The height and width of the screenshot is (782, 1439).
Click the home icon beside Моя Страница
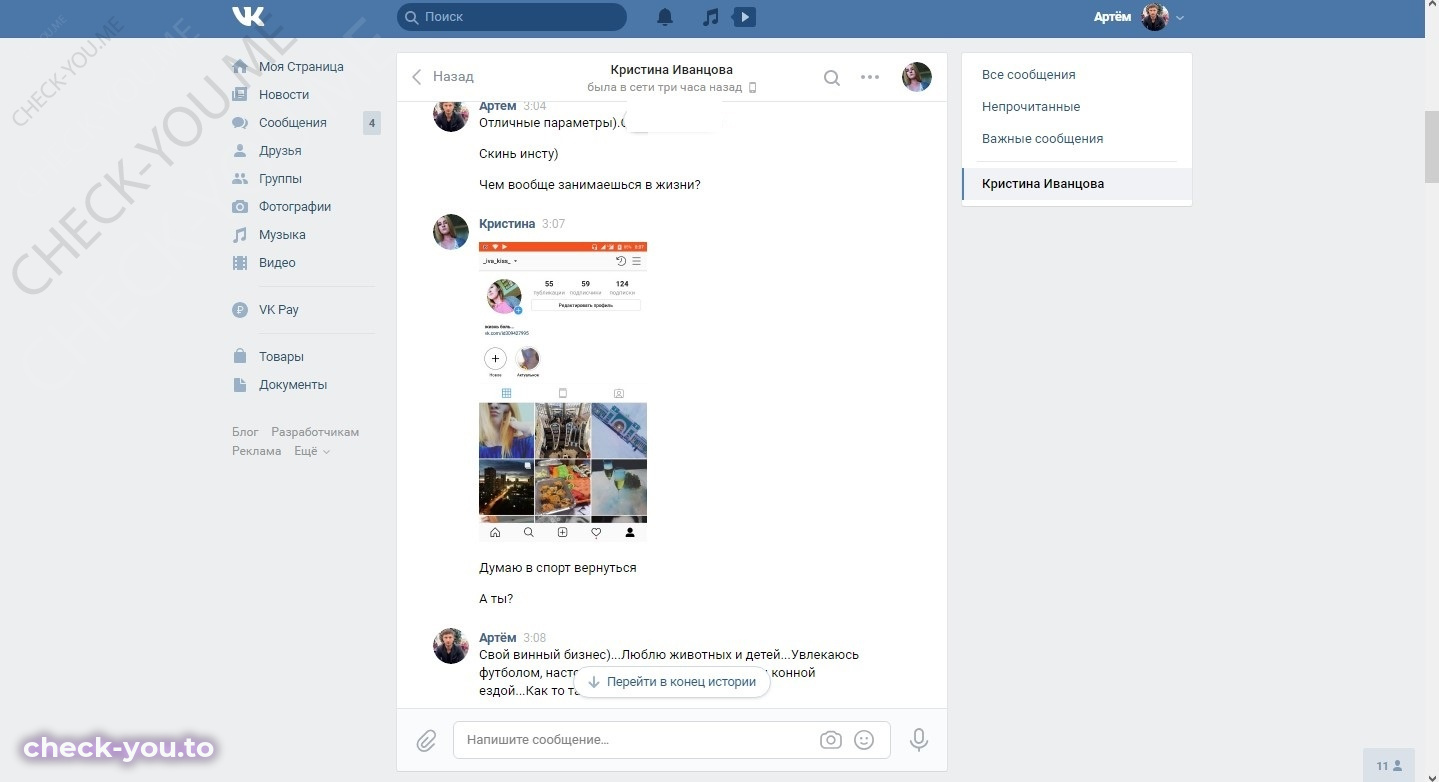point(240,67)
